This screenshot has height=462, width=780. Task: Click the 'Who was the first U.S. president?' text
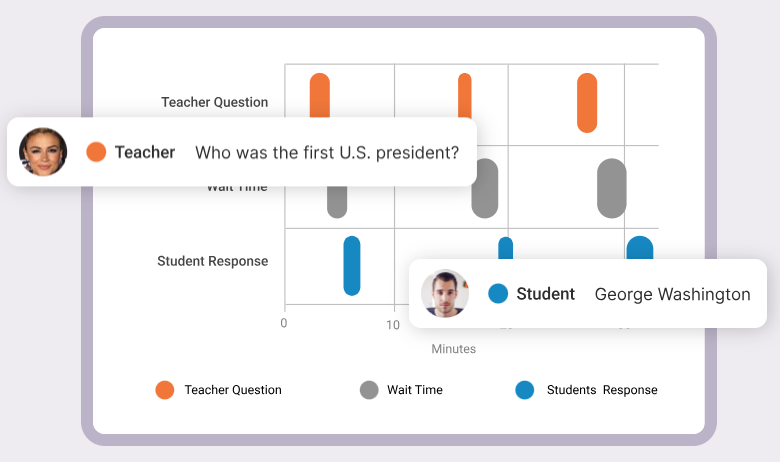click(327, 152)
